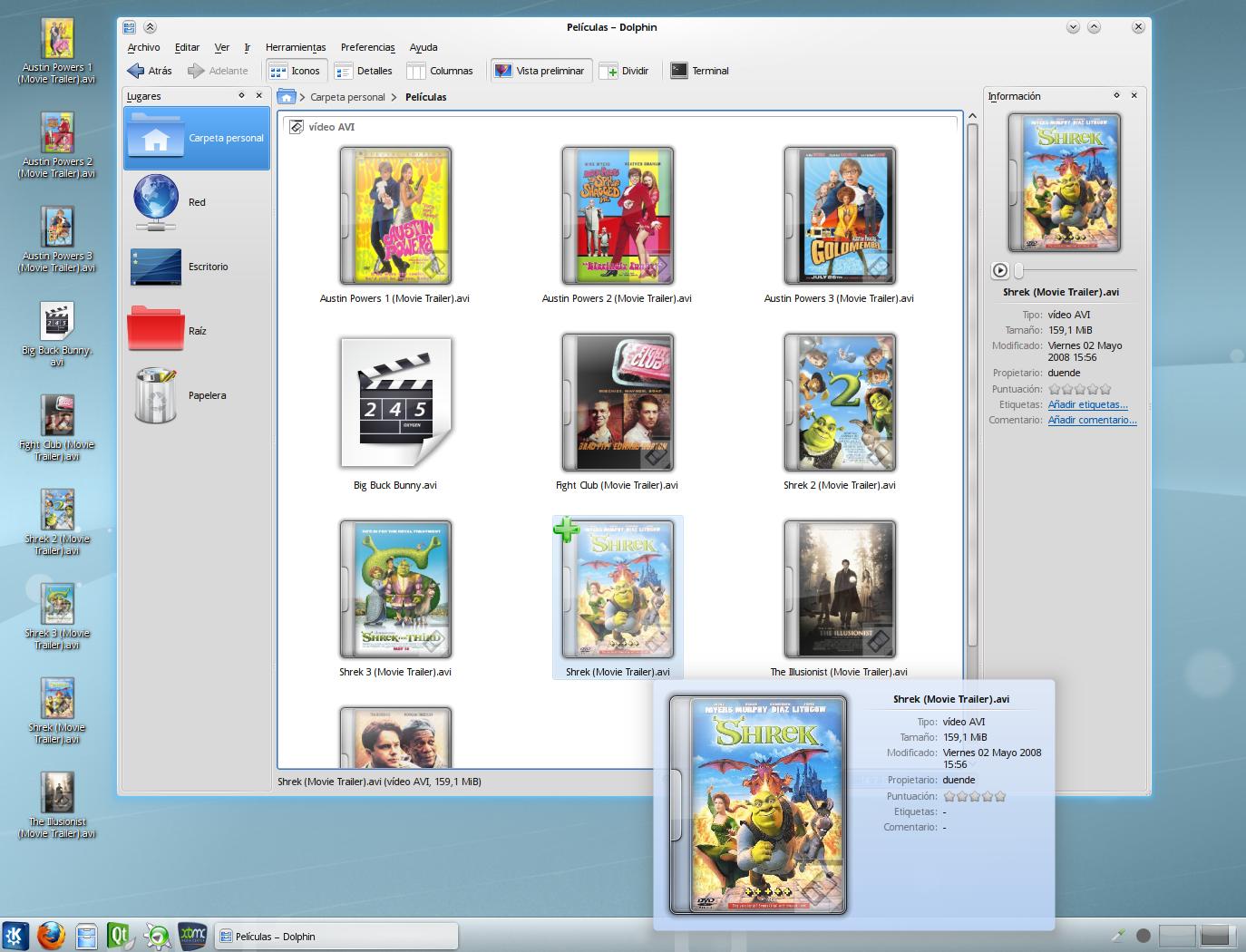Play the Shrek preview in Información panel

click(999, 270)
